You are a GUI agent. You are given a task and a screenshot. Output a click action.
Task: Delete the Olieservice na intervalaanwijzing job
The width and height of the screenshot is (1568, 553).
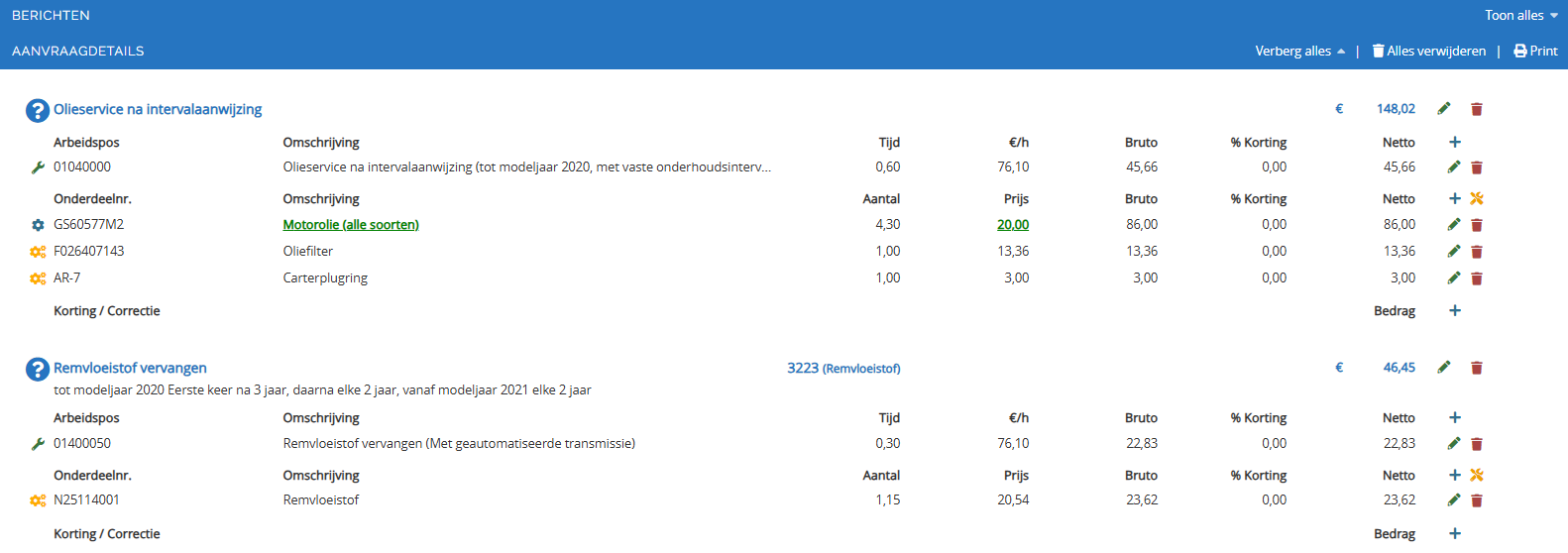click(x=1477, y=109)
